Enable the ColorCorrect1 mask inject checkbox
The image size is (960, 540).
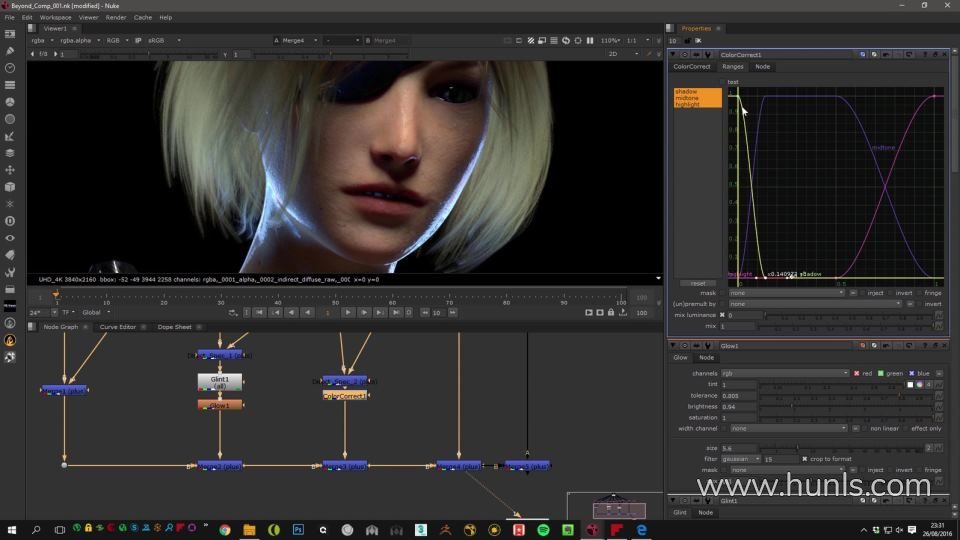click(863, 293)
